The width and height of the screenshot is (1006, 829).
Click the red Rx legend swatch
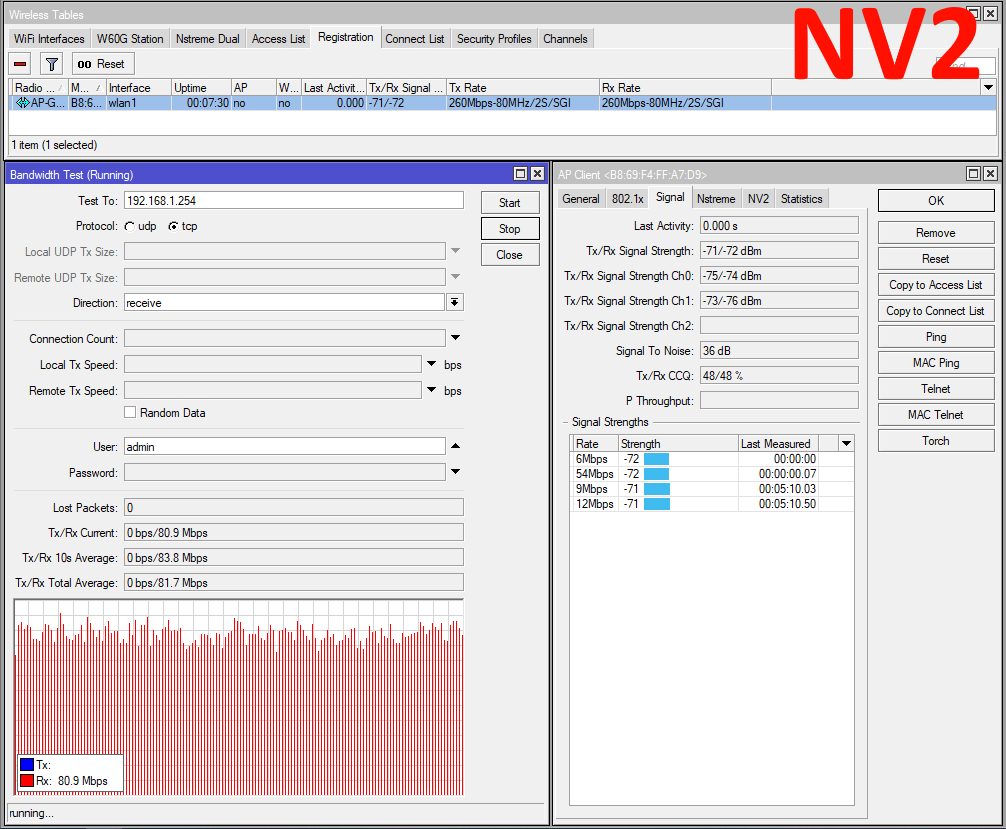(27, 781)
